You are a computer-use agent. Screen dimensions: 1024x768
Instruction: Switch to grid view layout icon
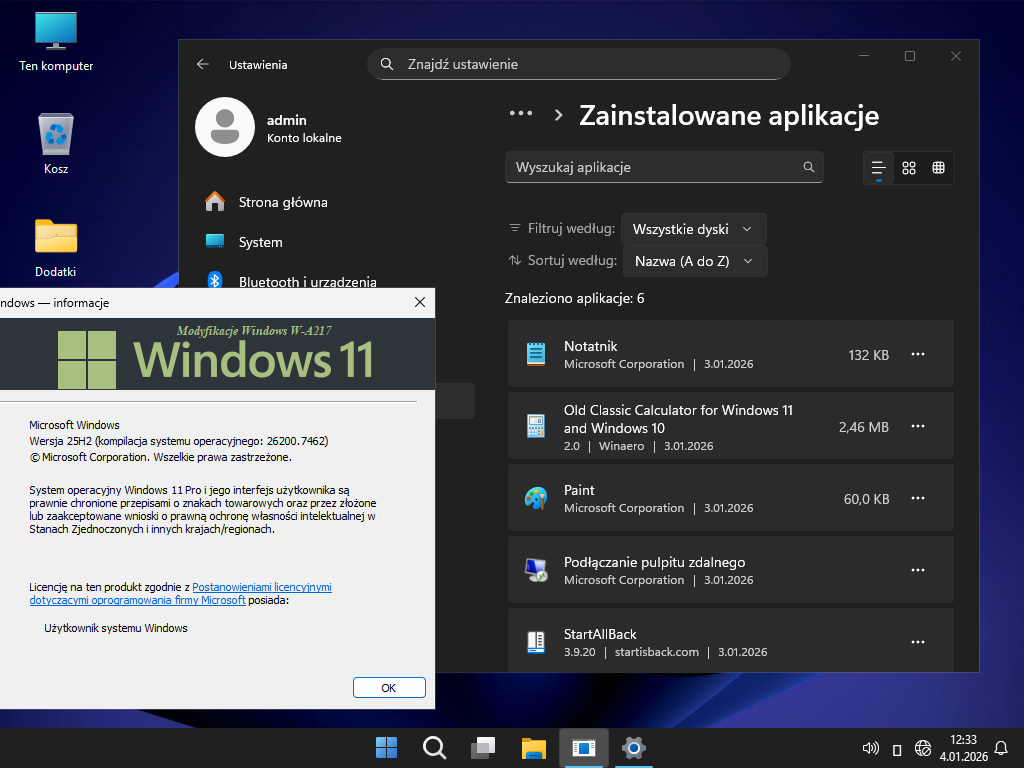(908, 168)
